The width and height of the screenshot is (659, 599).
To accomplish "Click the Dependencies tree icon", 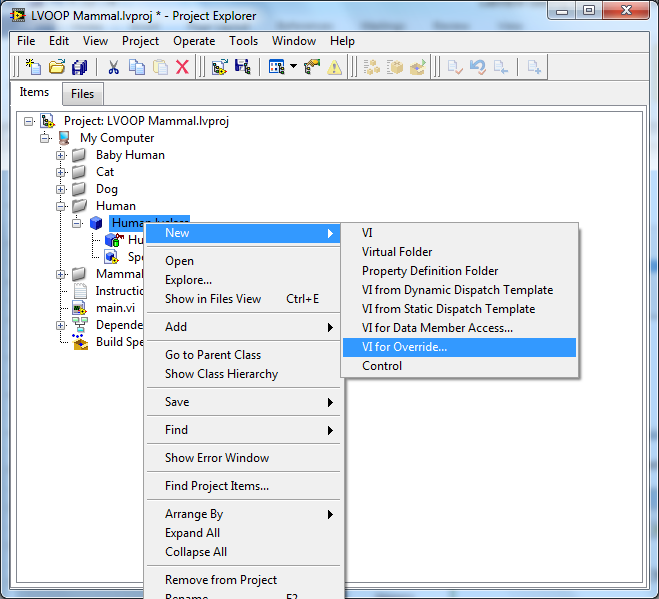I will tap(79, 325).
